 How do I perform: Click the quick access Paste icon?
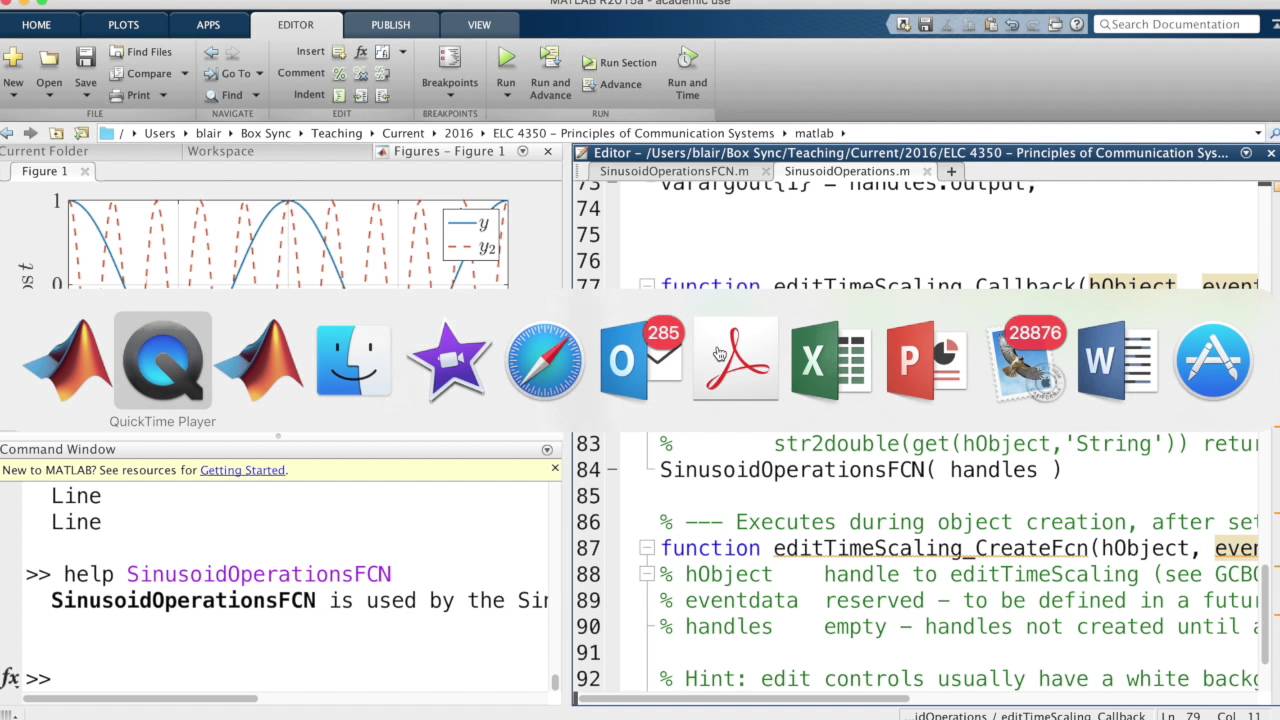point(989,24)
